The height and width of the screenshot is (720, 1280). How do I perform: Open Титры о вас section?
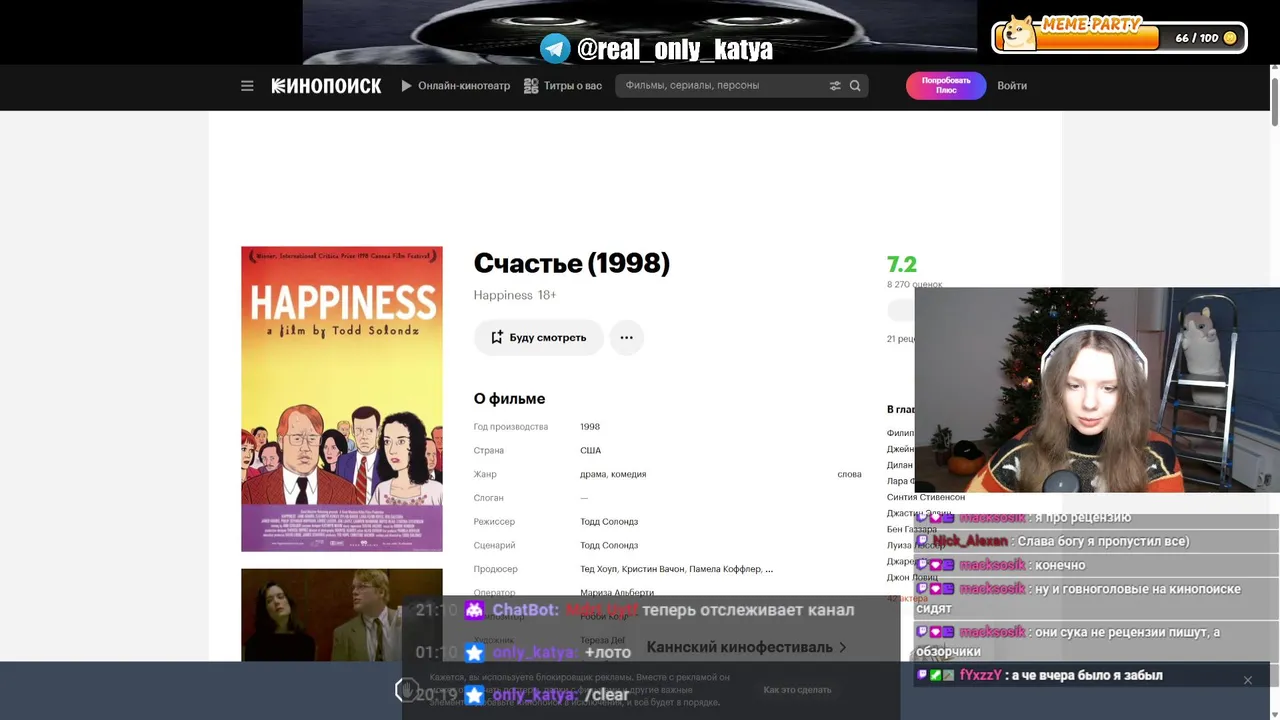pyautogui.click(x=563, y=86)
